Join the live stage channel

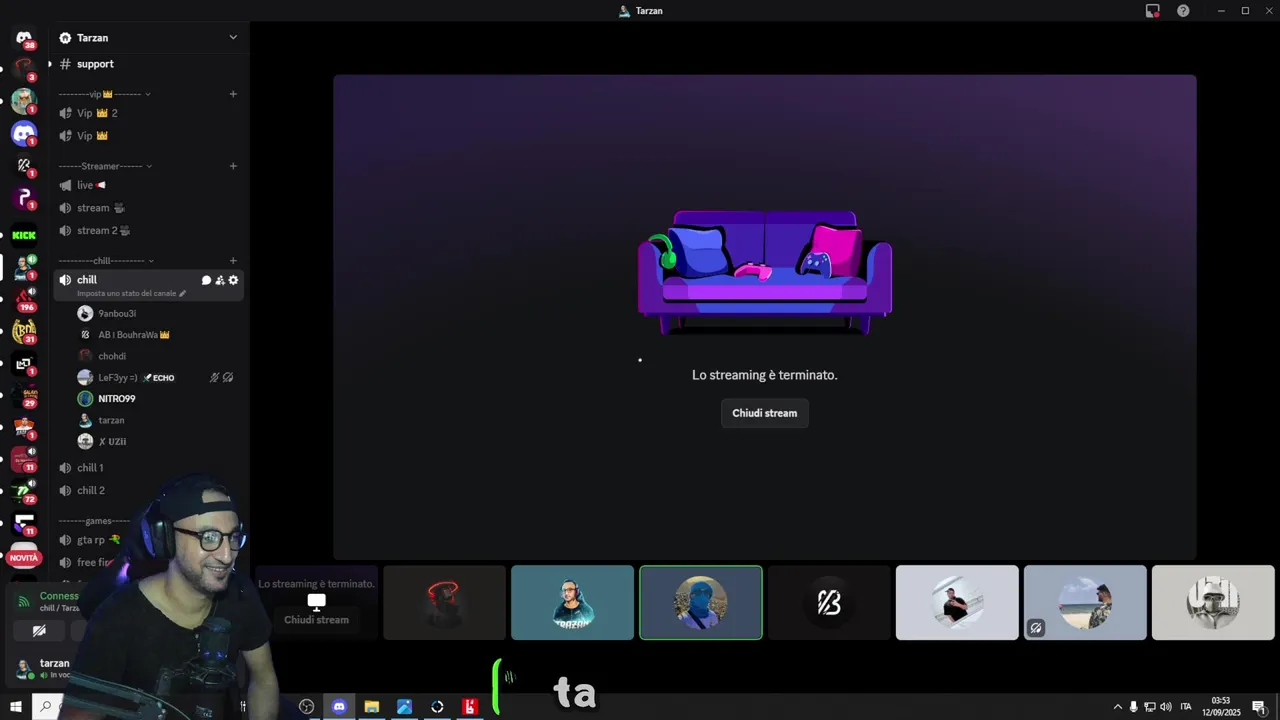[148, 185]
